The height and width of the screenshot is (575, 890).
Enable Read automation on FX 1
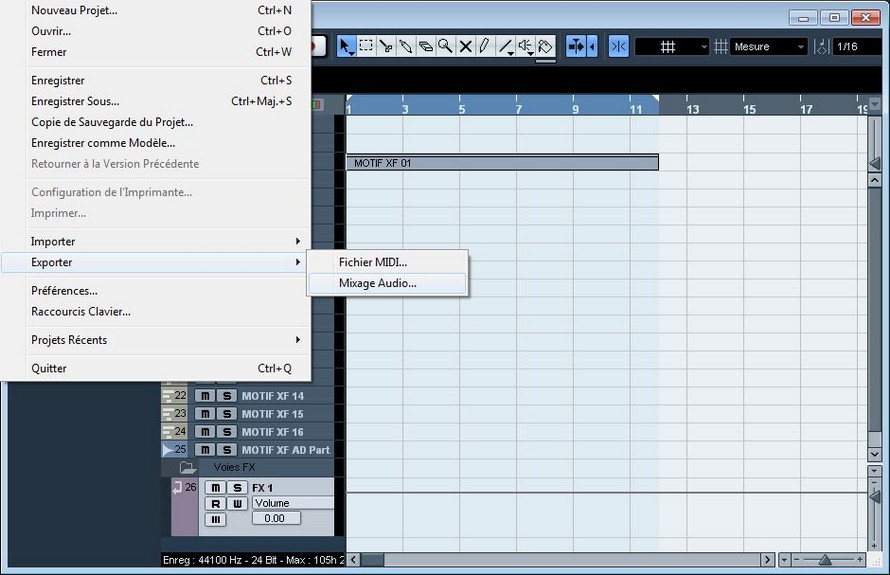215,503
